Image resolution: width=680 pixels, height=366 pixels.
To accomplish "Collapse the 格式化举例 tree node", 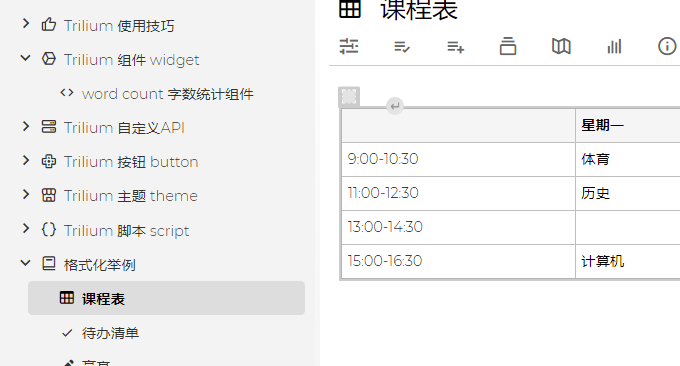I will point(26,263).
